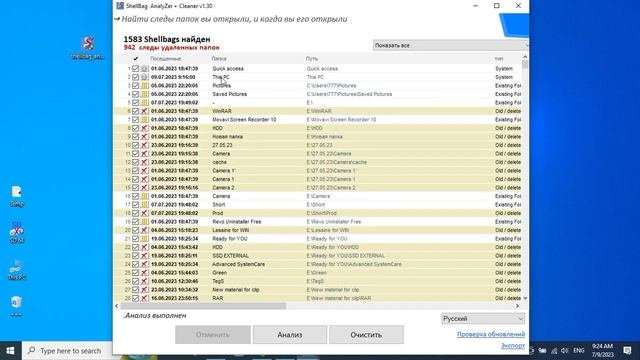Open the Проверка обновлений link
This screenshot has height=360, width=640.
point(491,334)
